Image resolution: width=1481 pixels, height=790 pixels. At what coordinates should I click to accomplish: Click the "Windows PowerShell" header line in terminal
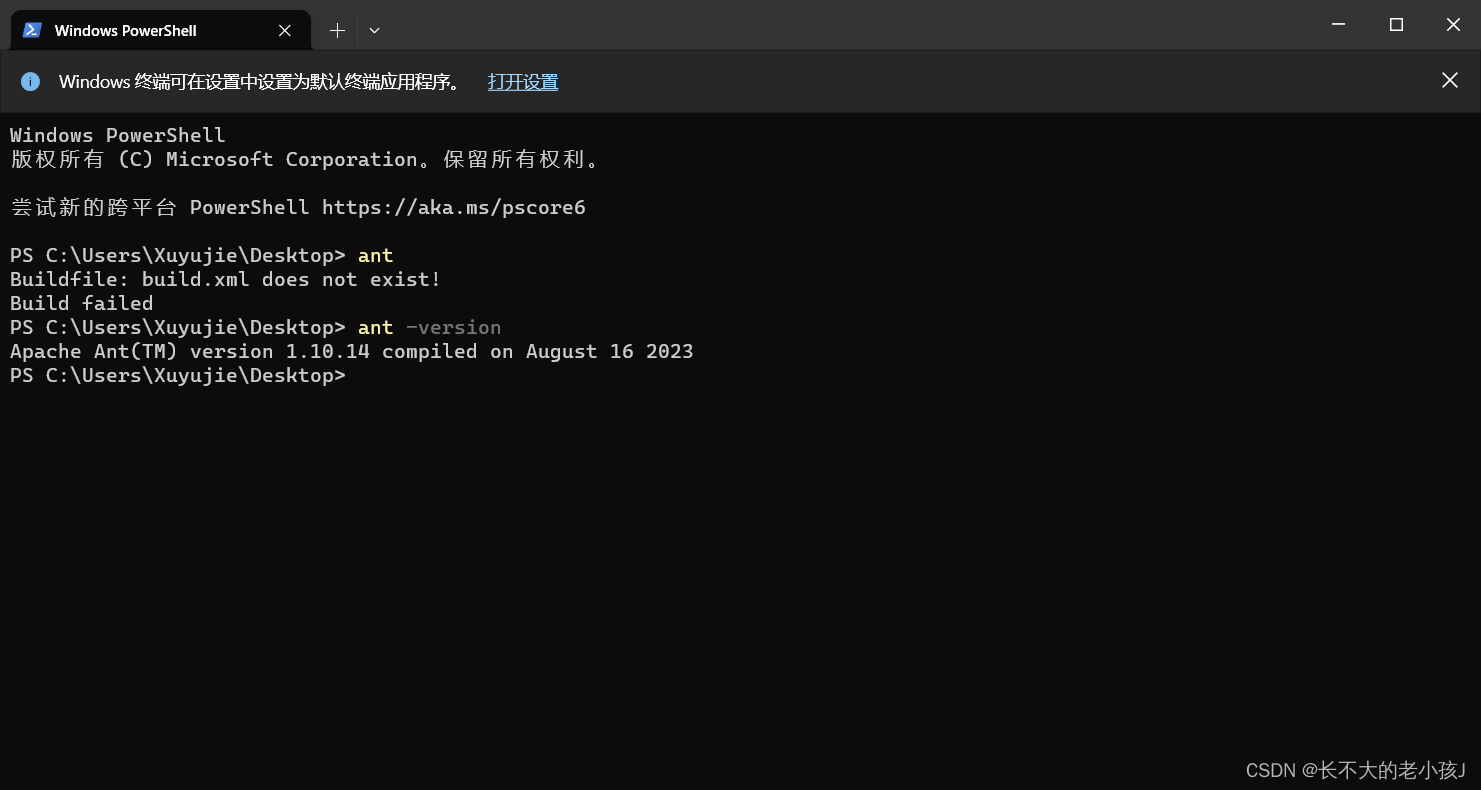point(117,135)
